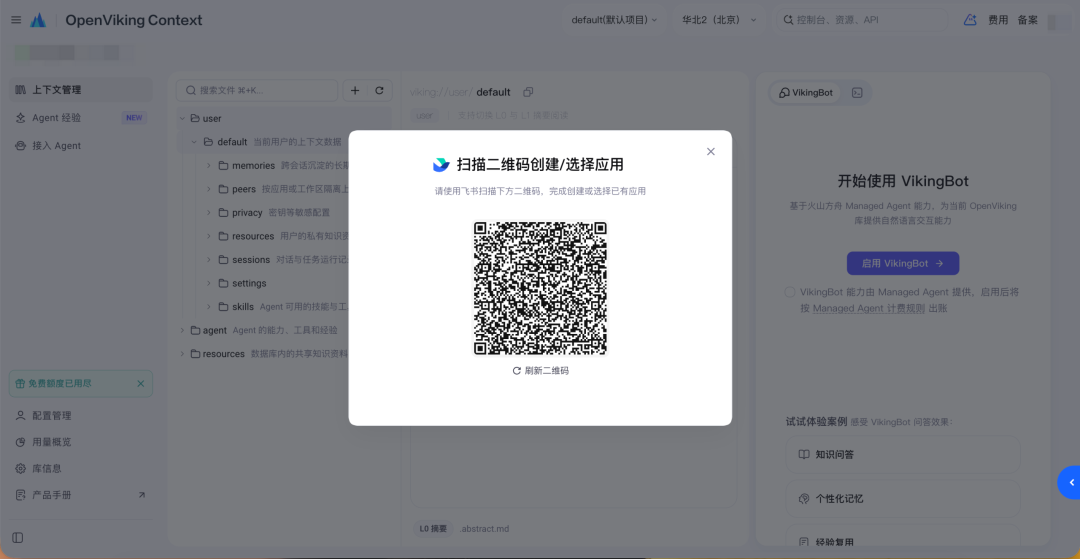This screenshot has height=559, width=1080.
Task: Focus the 搜索文件 search box
Action: click(x=257, y=90)
